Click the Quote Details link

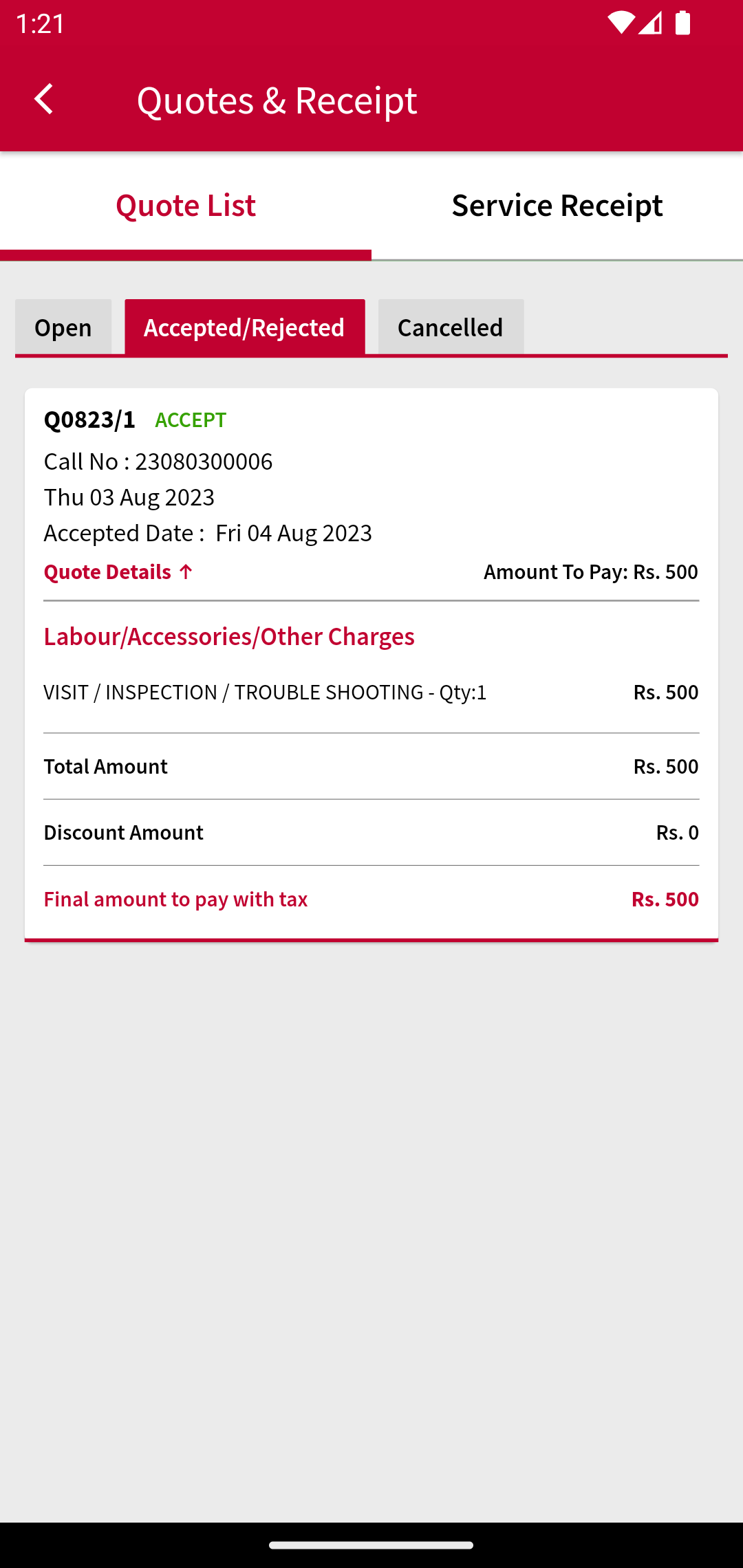pyautogui.click(x=108, y=572)
